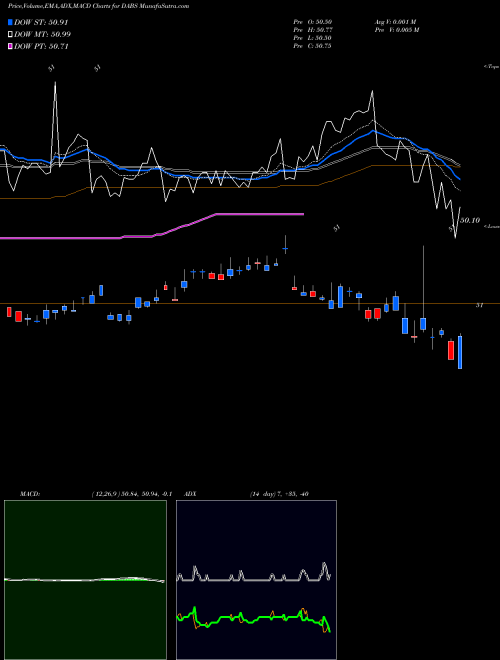Select the 'DOW PT: 50.71' legend text
The height and width of the screenshot is (660, 500).
pos(41,46)
